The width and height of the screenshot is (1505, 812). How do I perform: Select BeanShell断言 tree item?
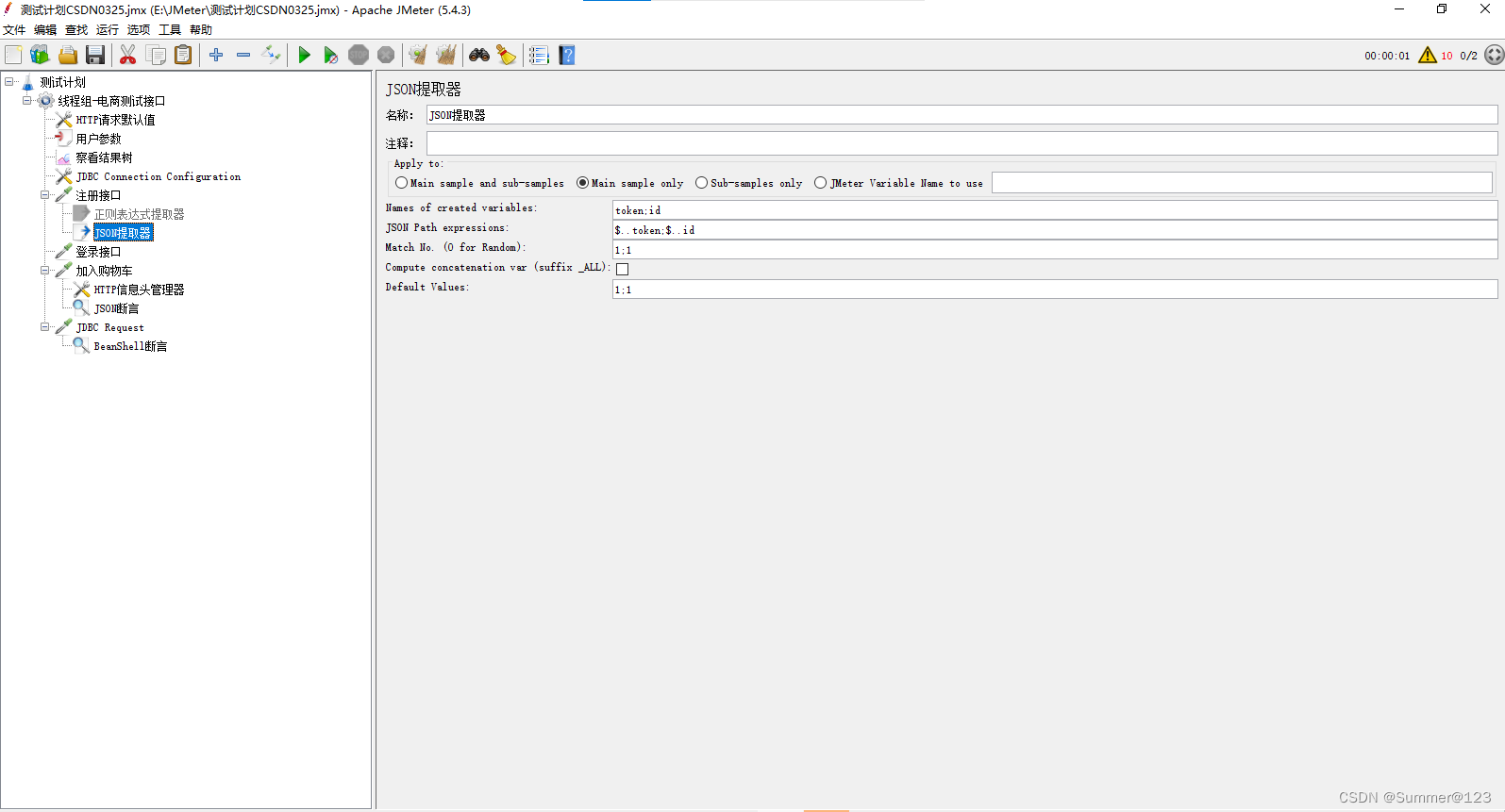tap(130, 346)
